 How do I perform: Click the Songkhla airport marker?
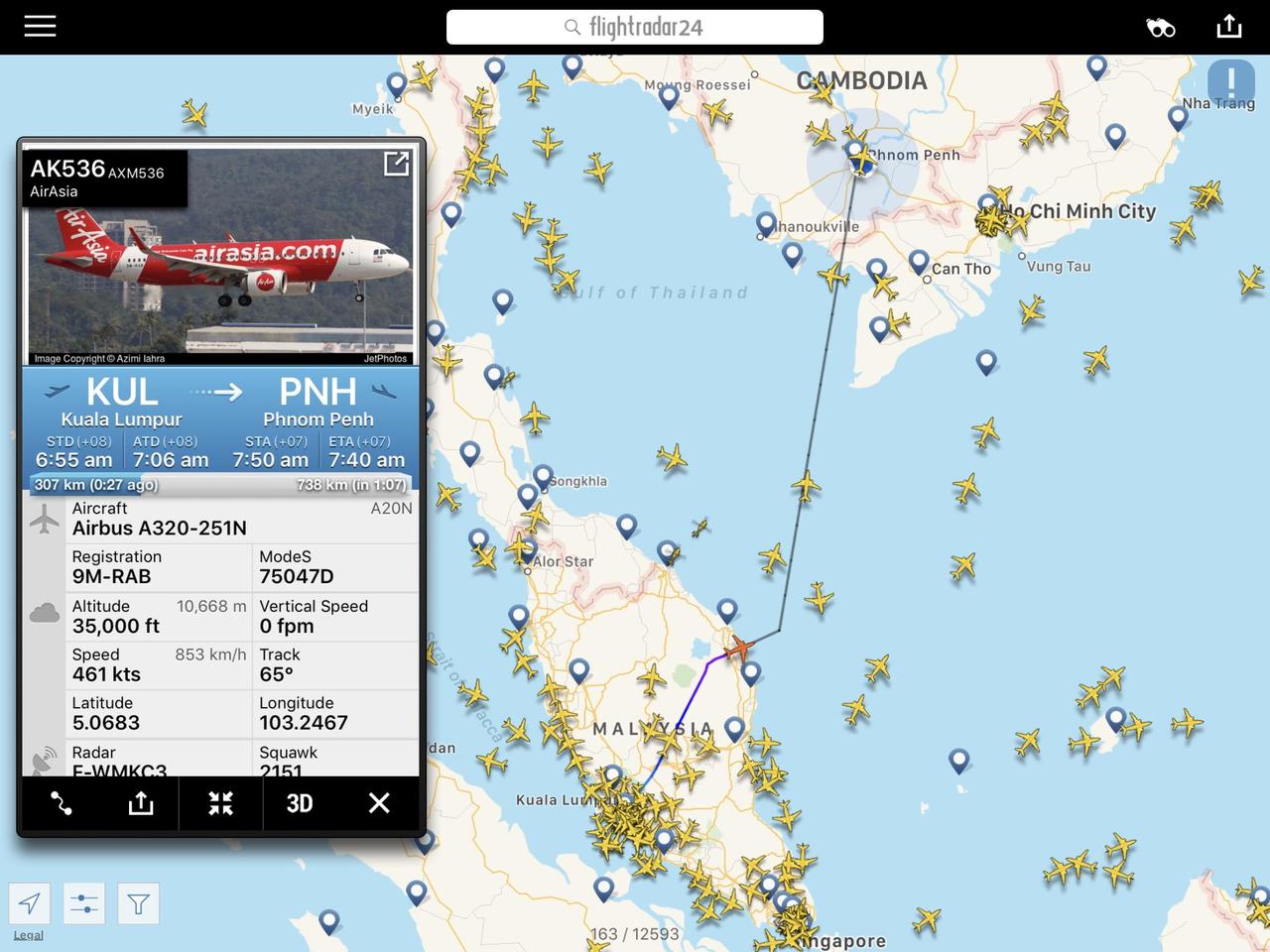(543, 478)
